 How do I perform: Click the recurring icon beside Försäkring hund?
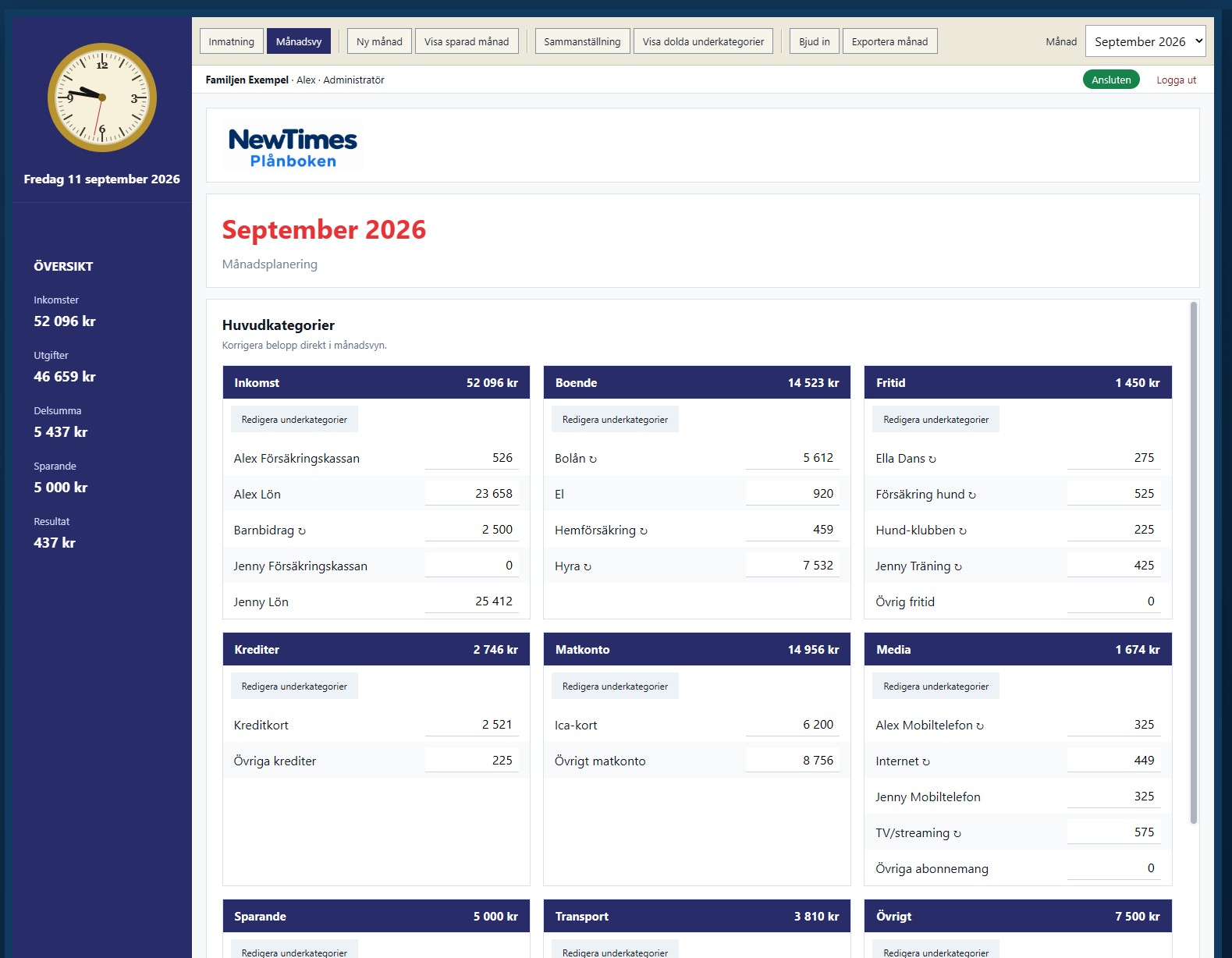972,495
